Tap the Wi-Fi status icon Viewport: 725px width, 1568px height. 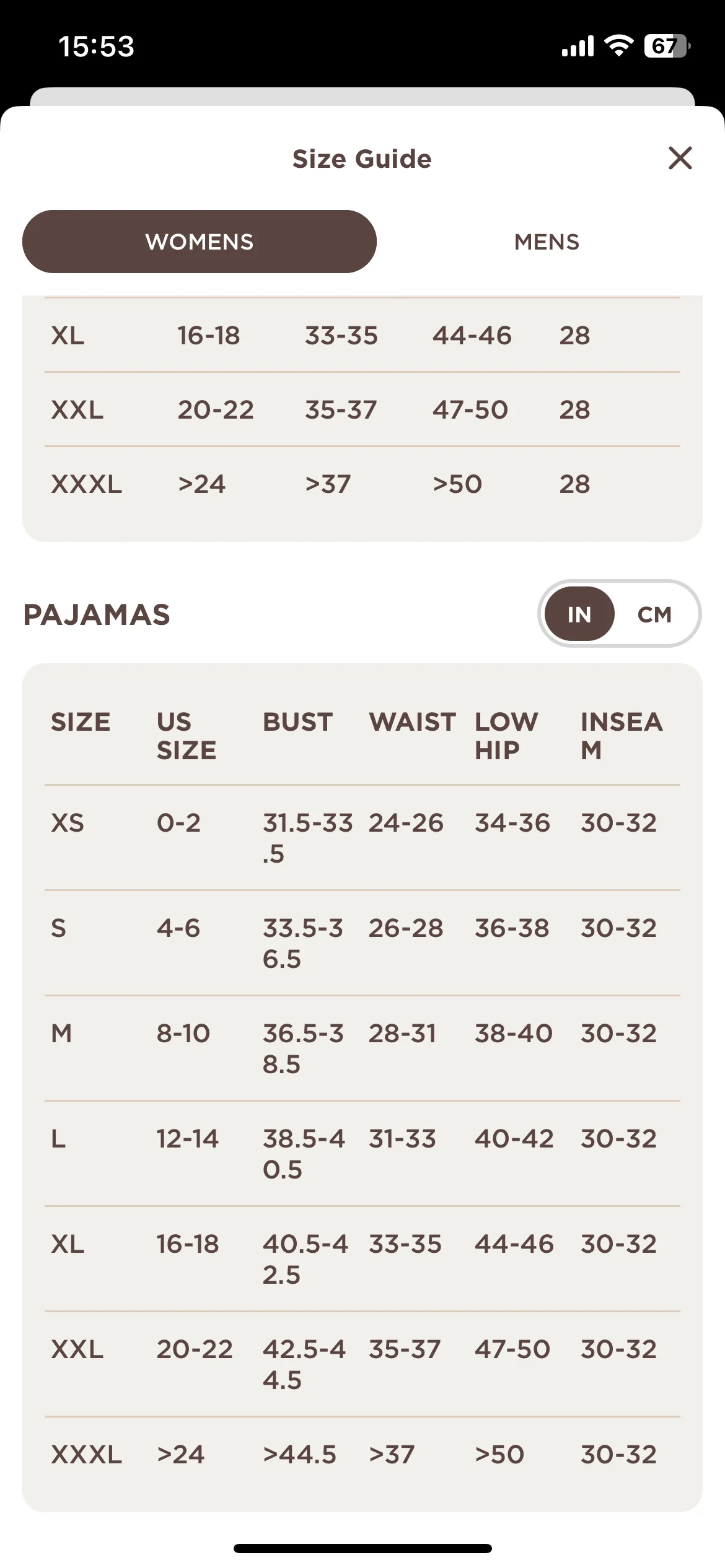[x=618, y=45]
